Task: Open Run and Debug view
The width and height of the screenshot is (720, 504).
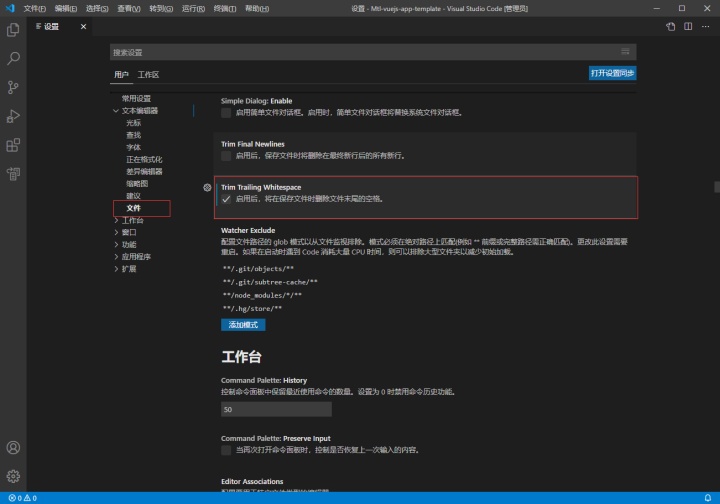Action: click(x=13, y=116)
